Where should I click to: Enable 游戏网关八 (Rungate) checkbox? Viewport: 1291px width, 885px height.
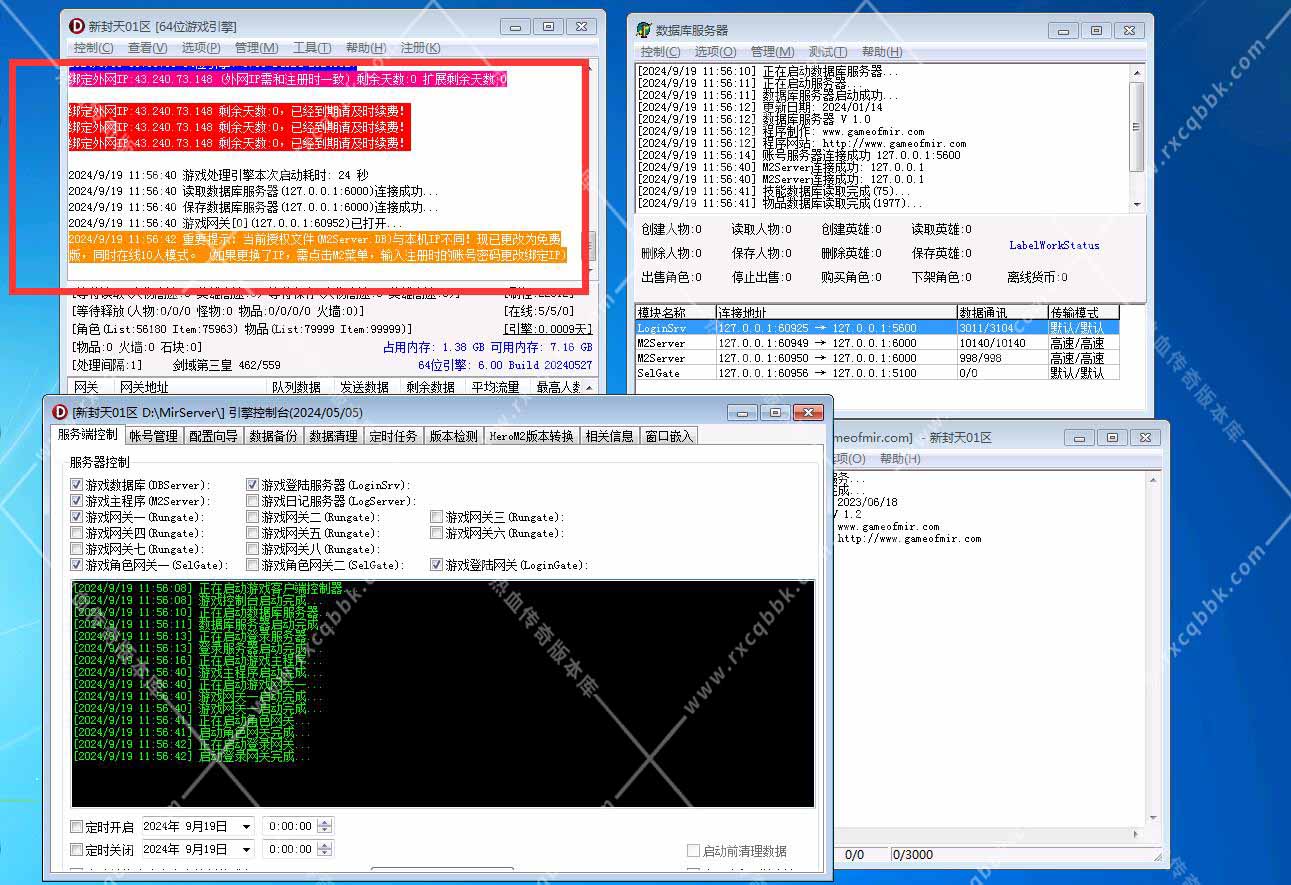[x=253, y=549]
